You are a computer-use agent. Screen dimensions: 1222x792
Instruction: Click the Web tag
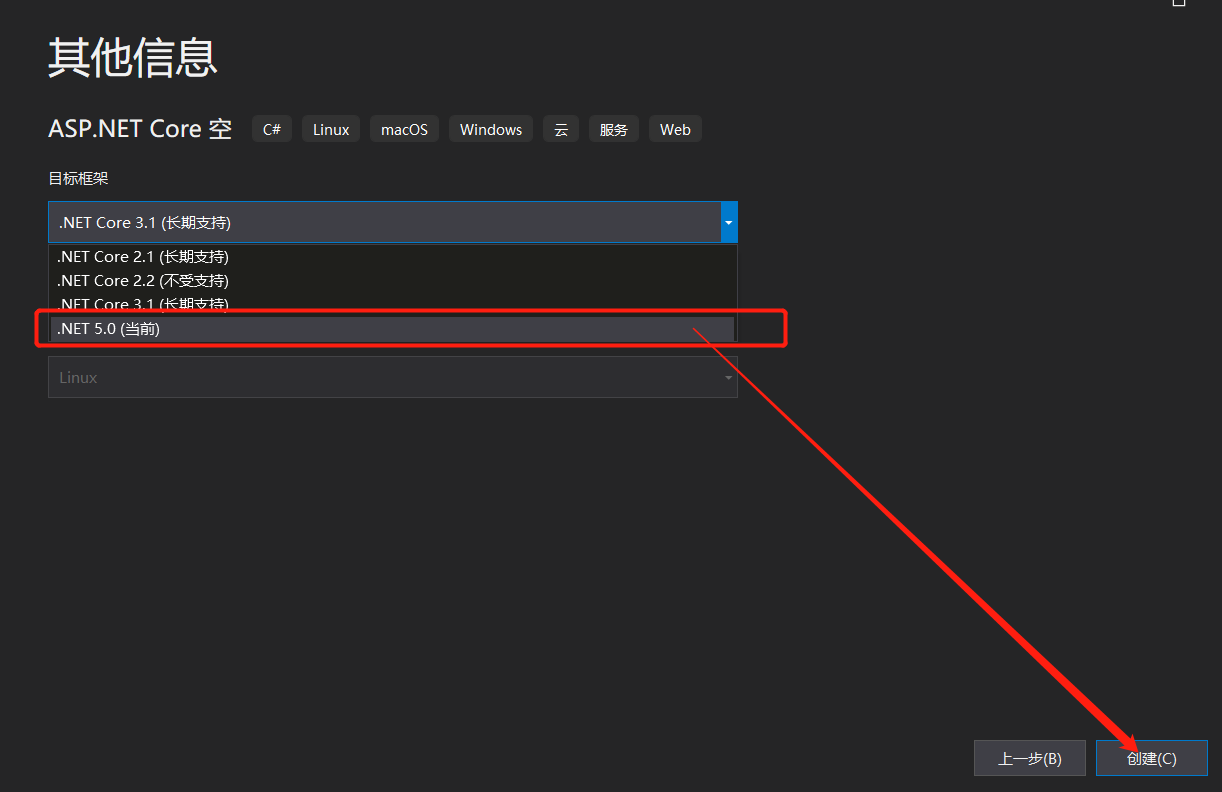tap(675, 130)
